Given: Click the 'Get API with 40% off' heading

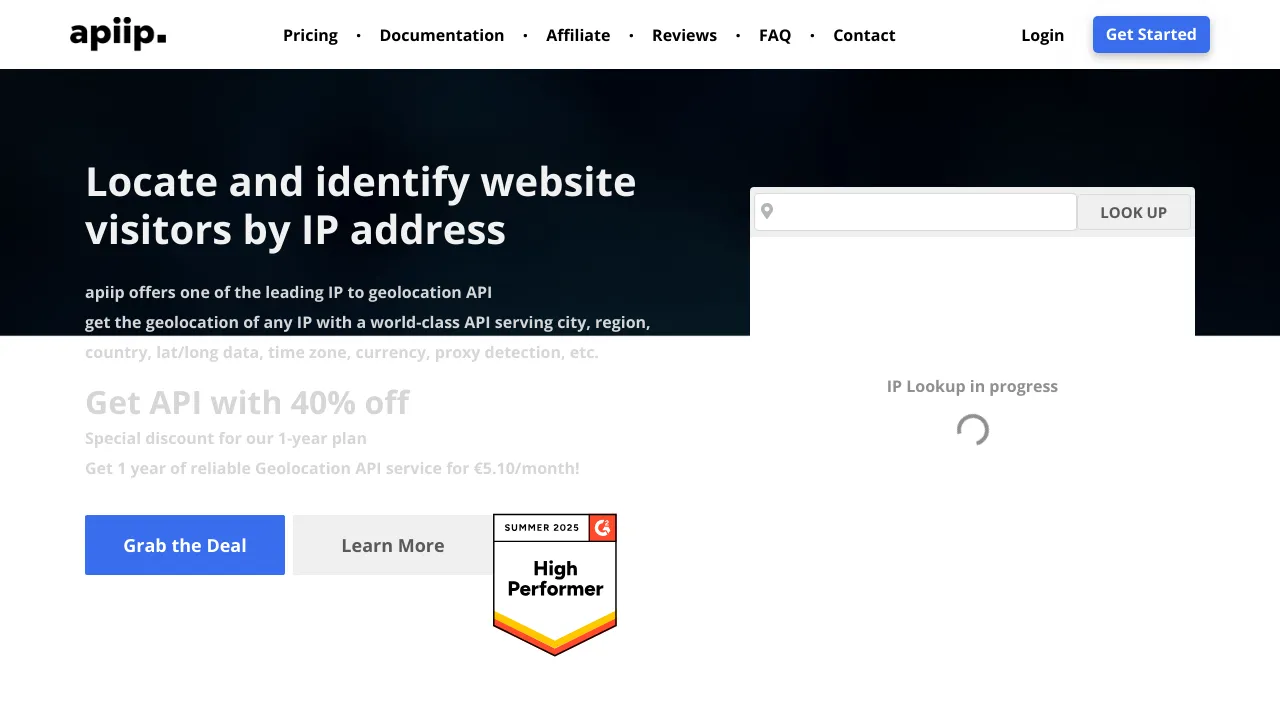Looking at the screenshot, I should tap(247, 402).
